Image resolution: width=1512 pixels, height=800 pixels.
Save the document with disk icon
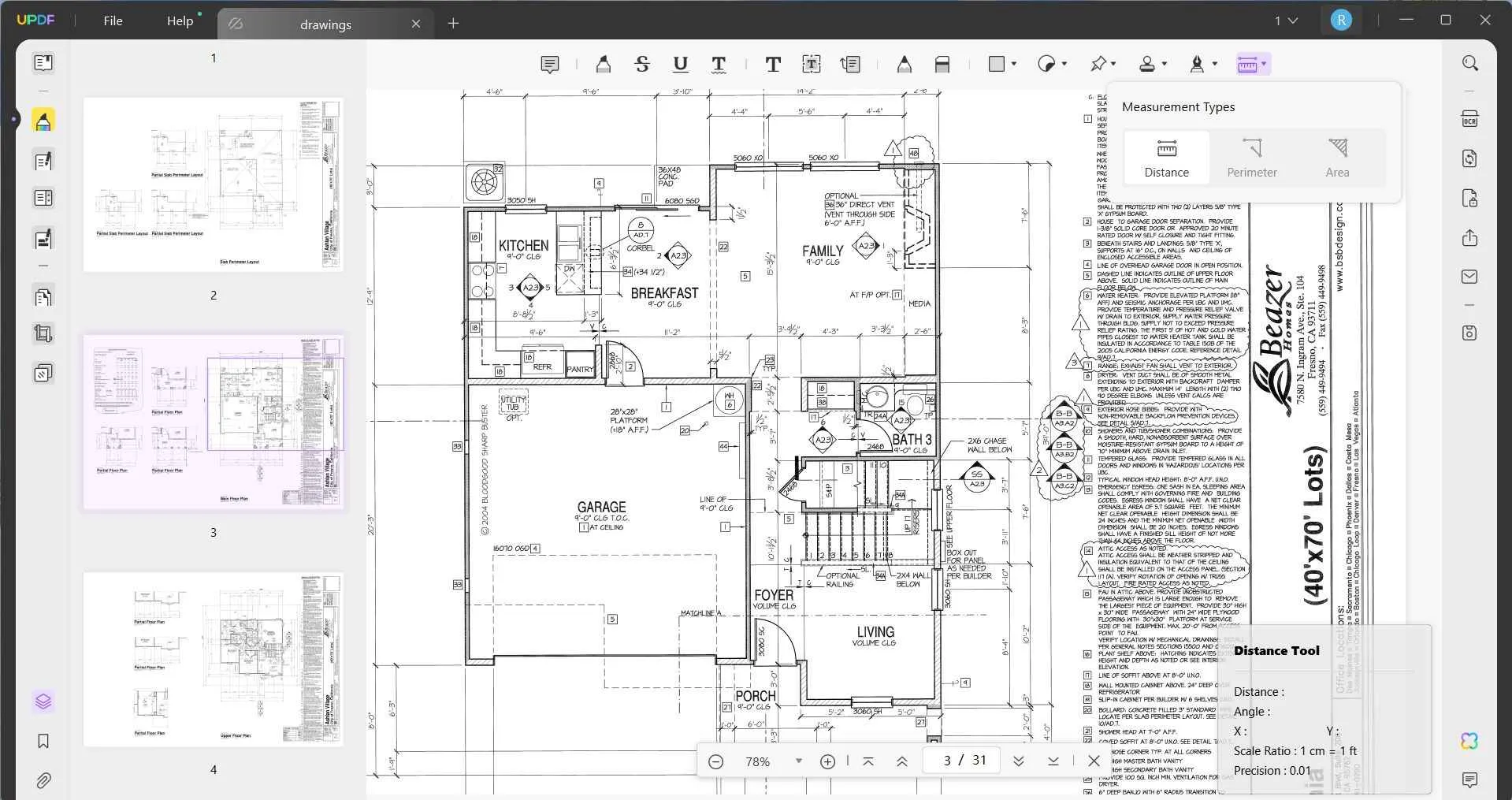pyautogui.click(x=1470, y=333)
